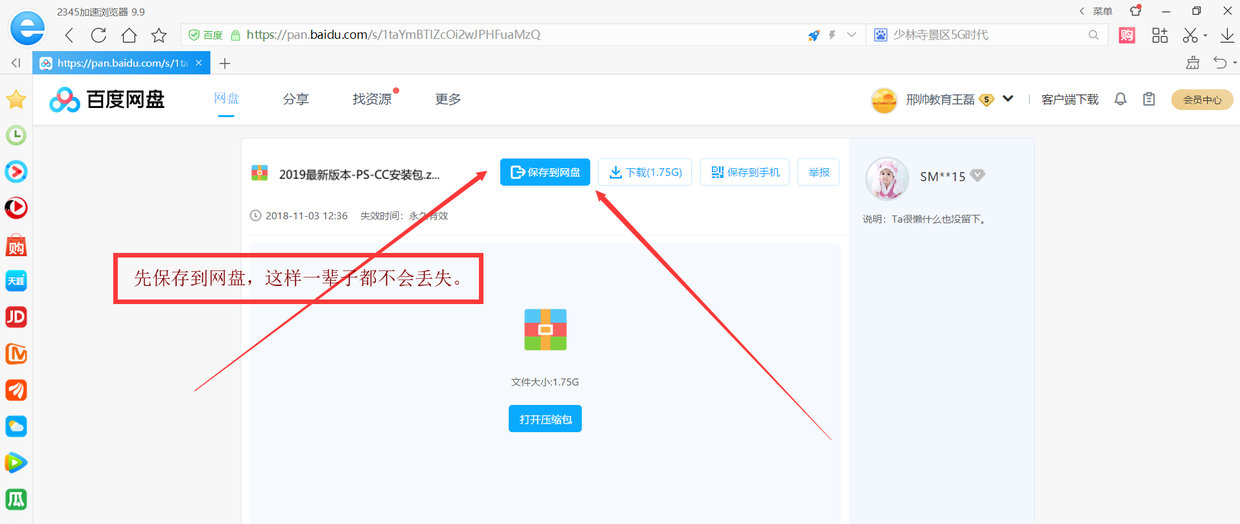Open the 分享 navigation tab
The image size is (1240, 524).
point(295,99)
